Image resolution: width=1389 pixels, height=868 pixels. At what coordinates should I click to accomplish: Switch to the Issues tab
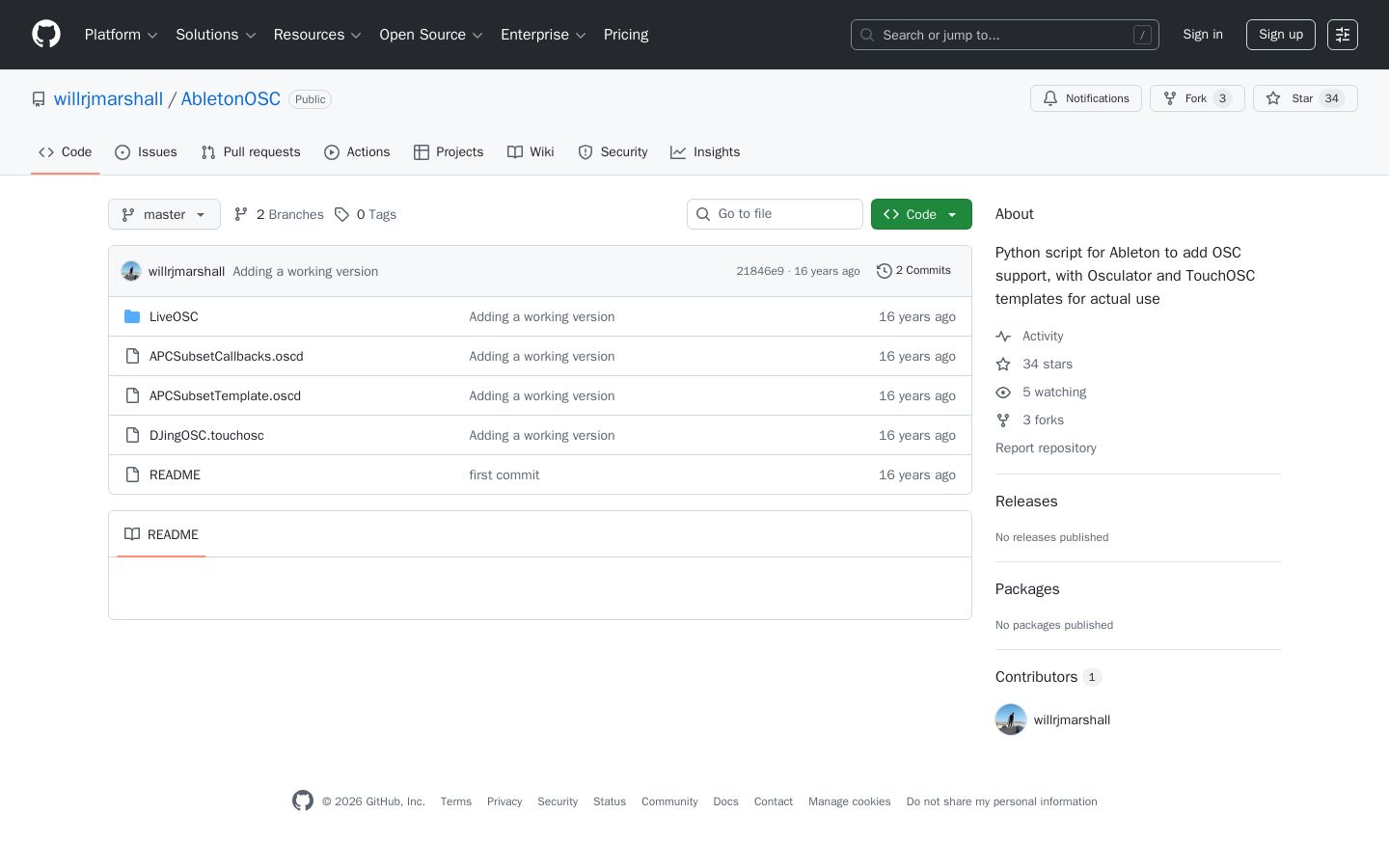(146, 152)
